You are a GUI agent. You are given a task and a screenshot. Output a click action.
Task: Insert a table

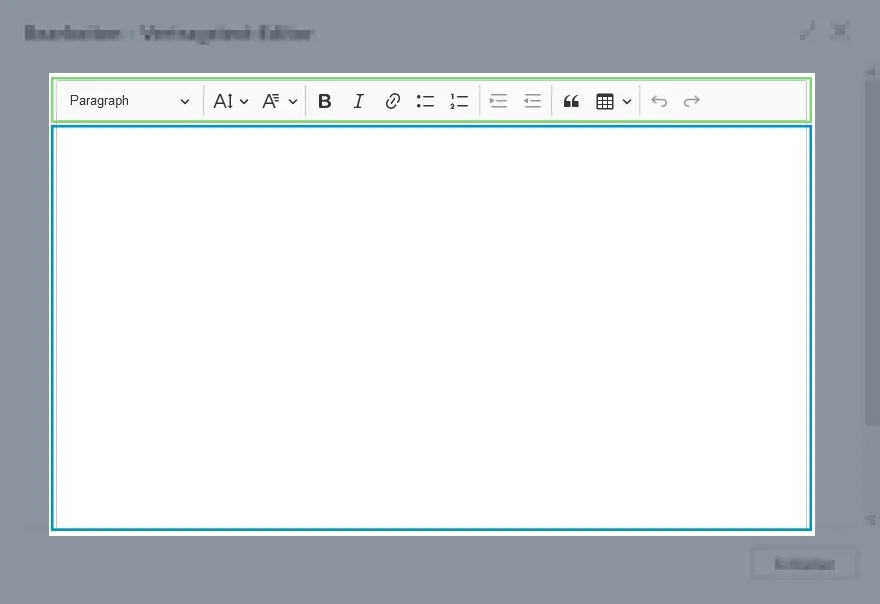pyautogui.click(x=605, y=100)
